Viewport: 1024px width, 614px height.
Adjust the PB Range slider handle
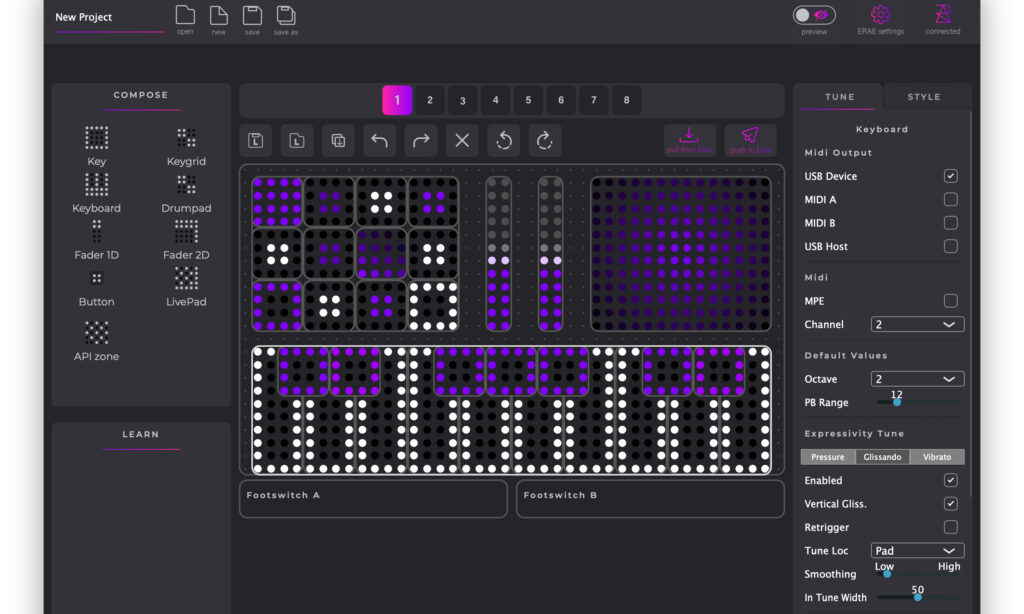[x=897, y=403]
